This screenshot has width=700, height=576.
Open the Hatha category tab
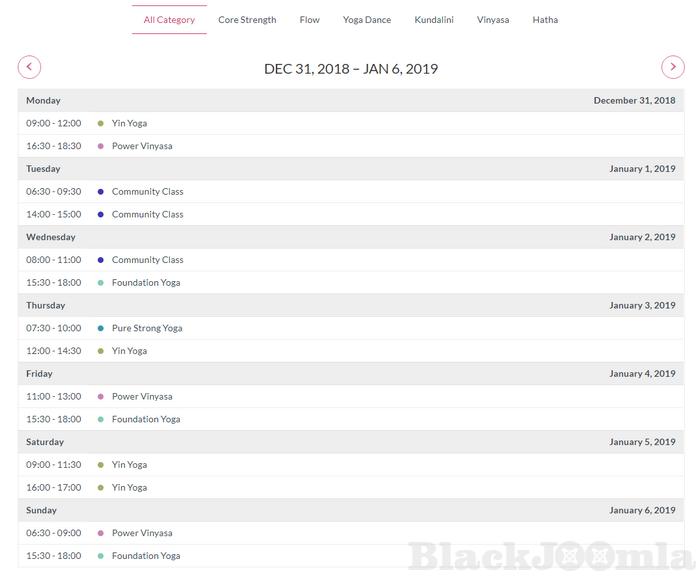coord(545,20)
